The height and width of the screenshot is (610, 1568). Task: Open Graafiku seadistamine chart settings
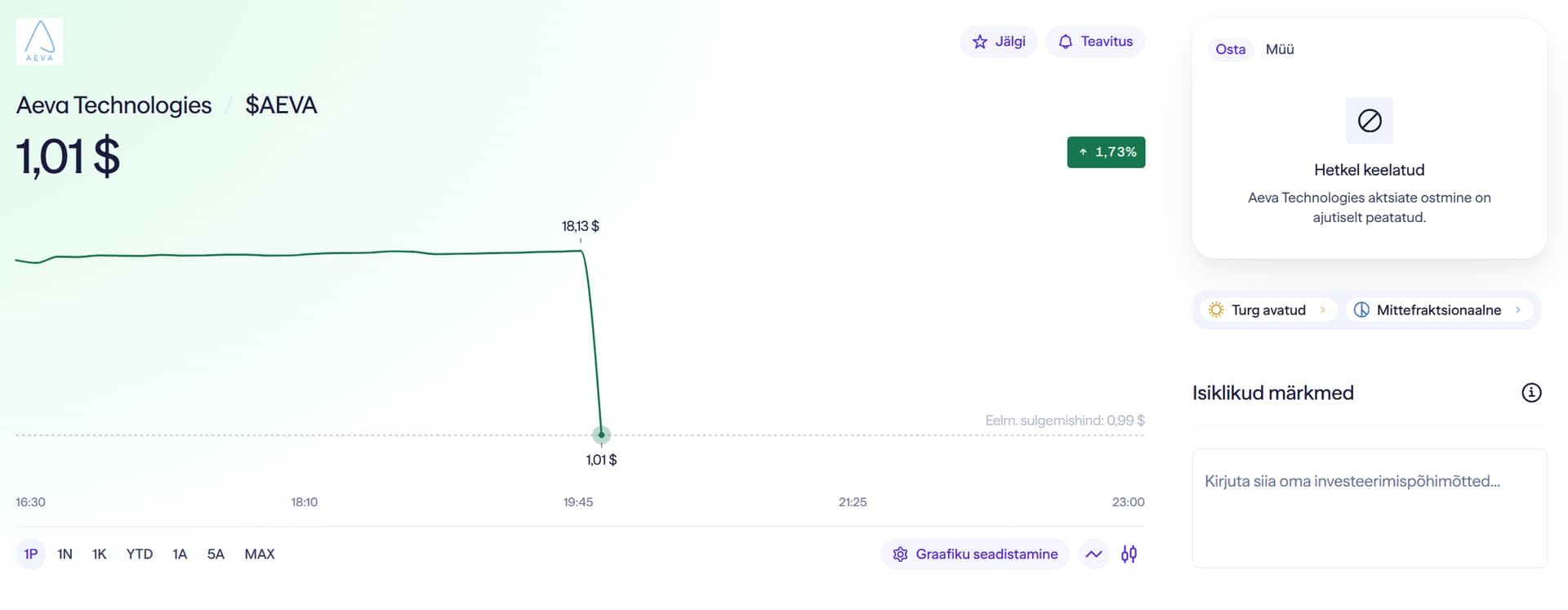coord(975,554)
